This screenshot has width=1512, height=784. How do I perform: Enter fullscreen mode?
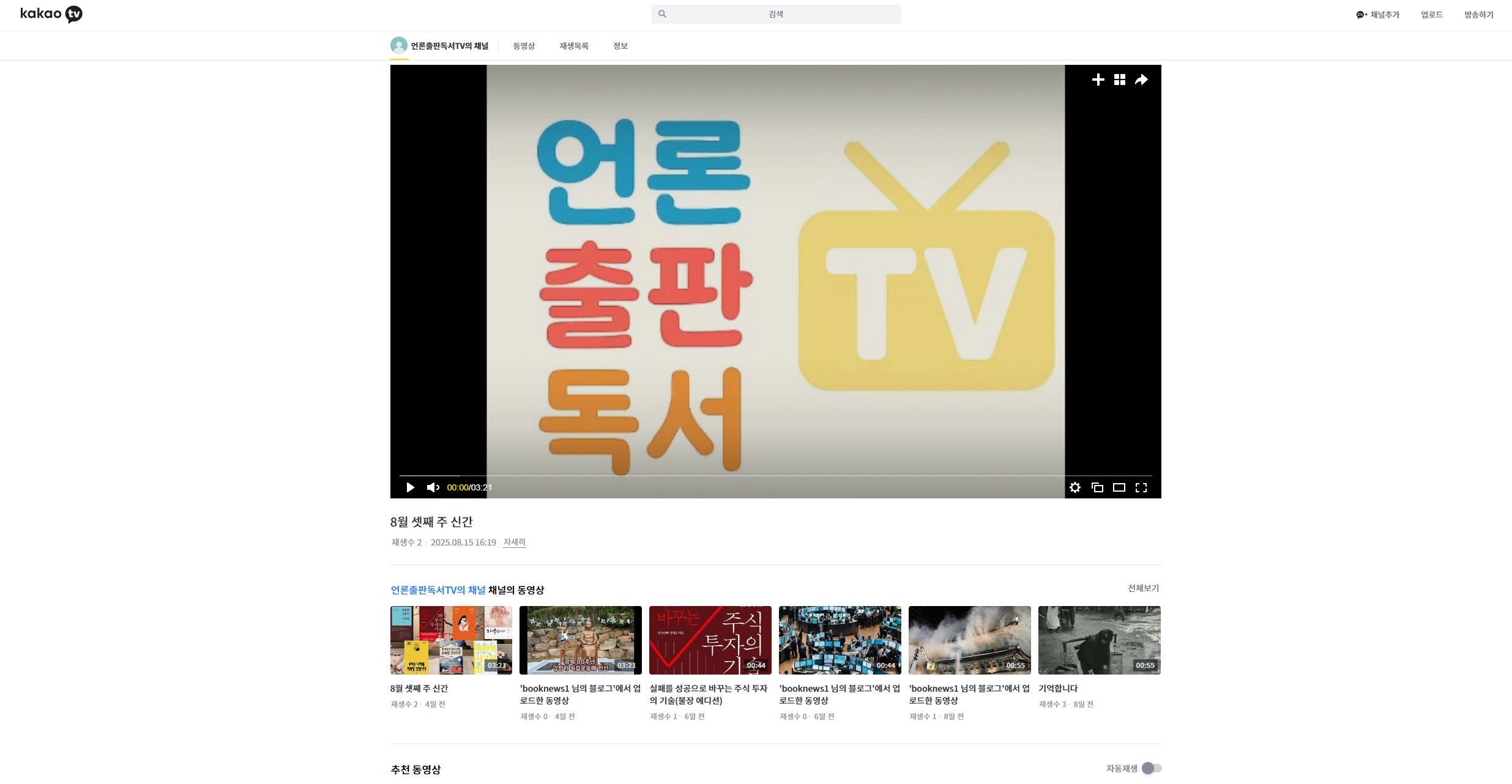pos(1141,487)
